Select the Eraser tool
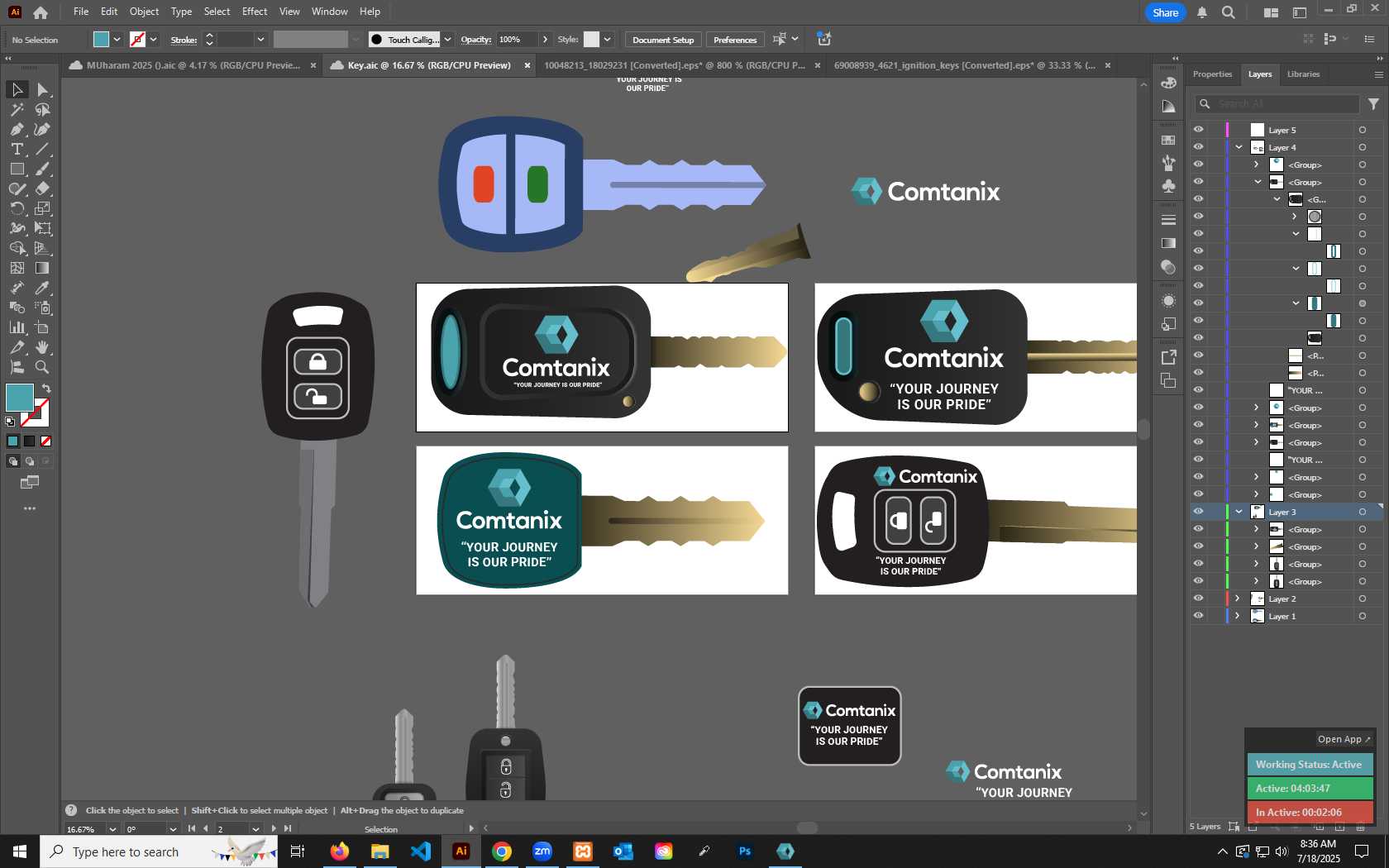1389x868 pixels. [x=43, y=188]
